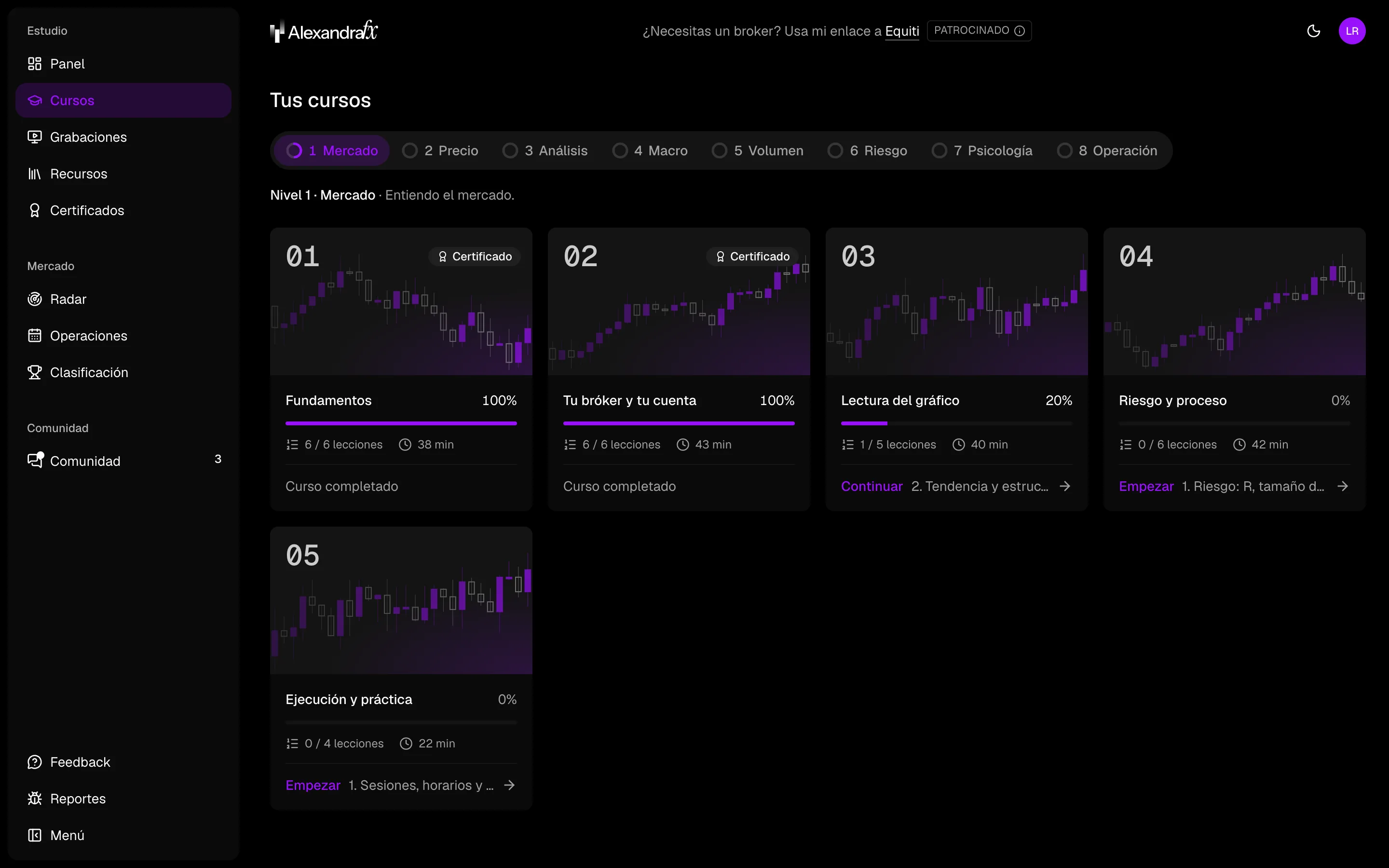The image size is (1389, 868).
Task: Select the 6 Riesgo level
Action: pyautogui.click(x=868, y=150)
